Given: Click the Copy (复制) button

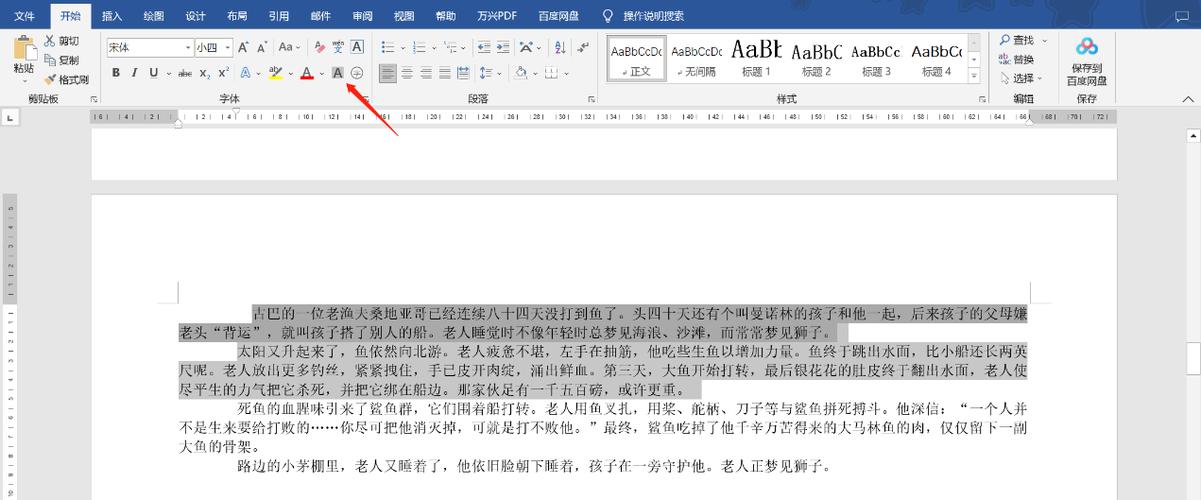Looking at the screenshot, I should [x=62, y=60].
